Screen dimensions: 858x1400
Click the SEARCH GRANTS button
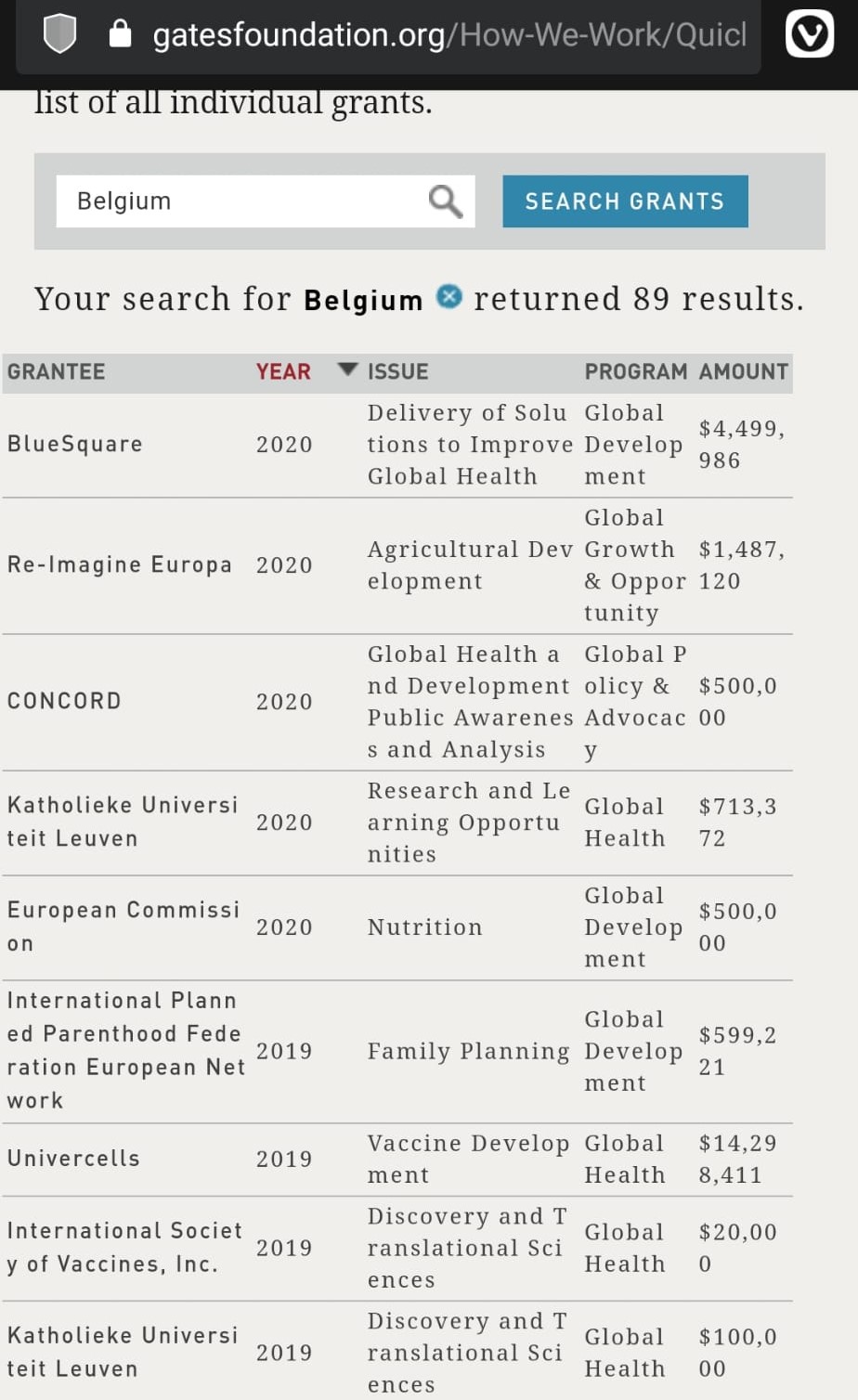click(625, 201)
